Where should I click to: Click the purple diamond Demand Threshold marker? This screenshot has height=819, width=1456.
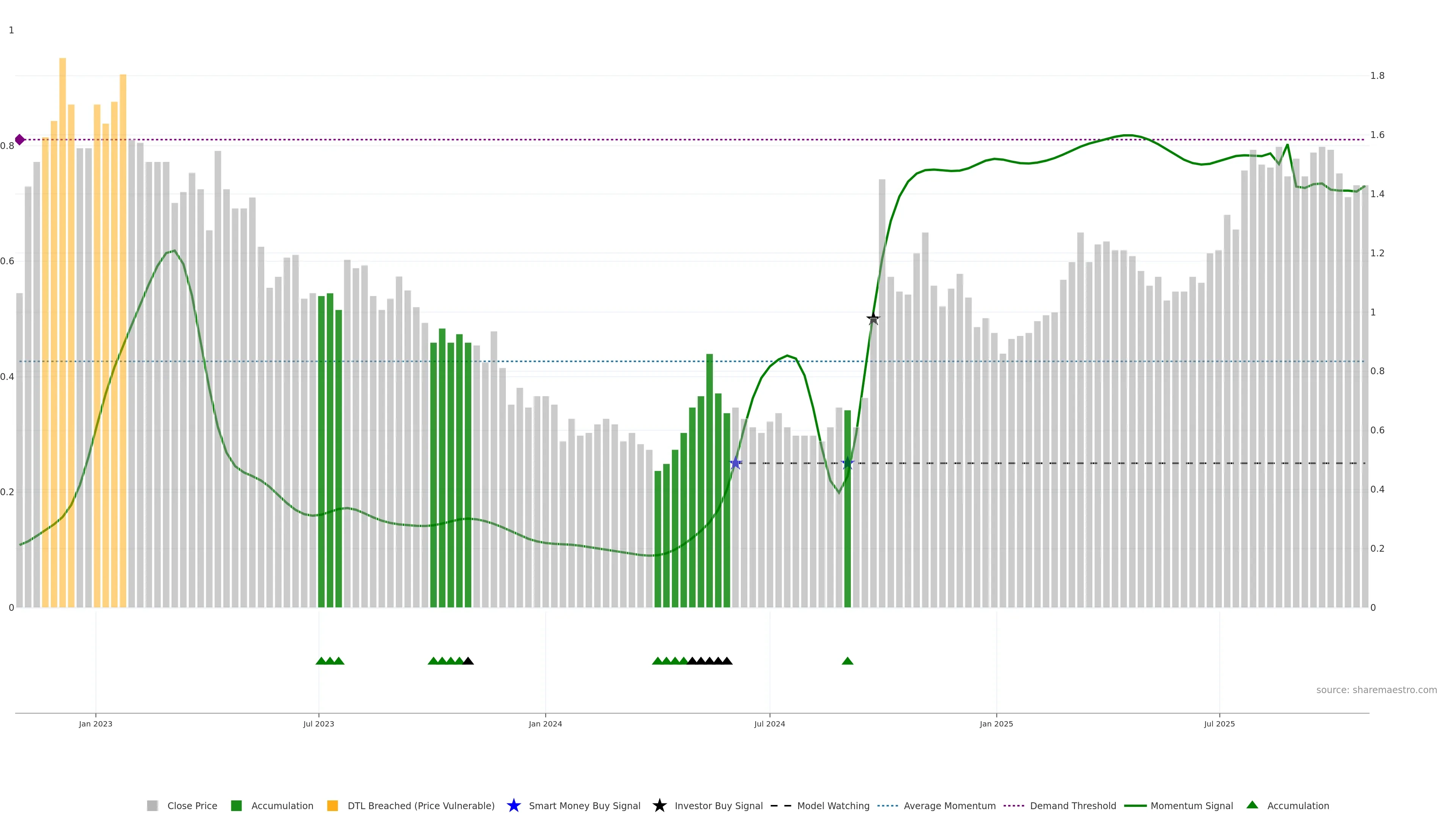tap(20, 140)
